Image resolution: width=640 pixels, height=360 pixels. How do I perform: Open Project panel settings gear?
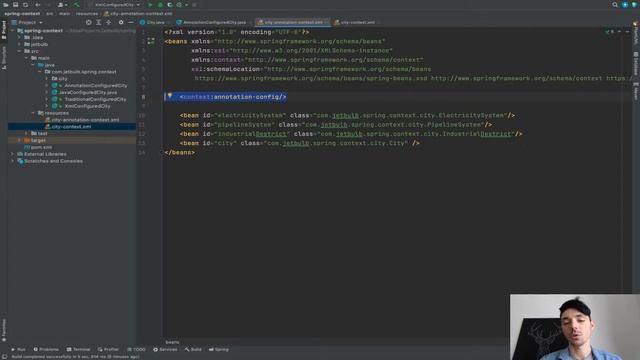point(121,22)
